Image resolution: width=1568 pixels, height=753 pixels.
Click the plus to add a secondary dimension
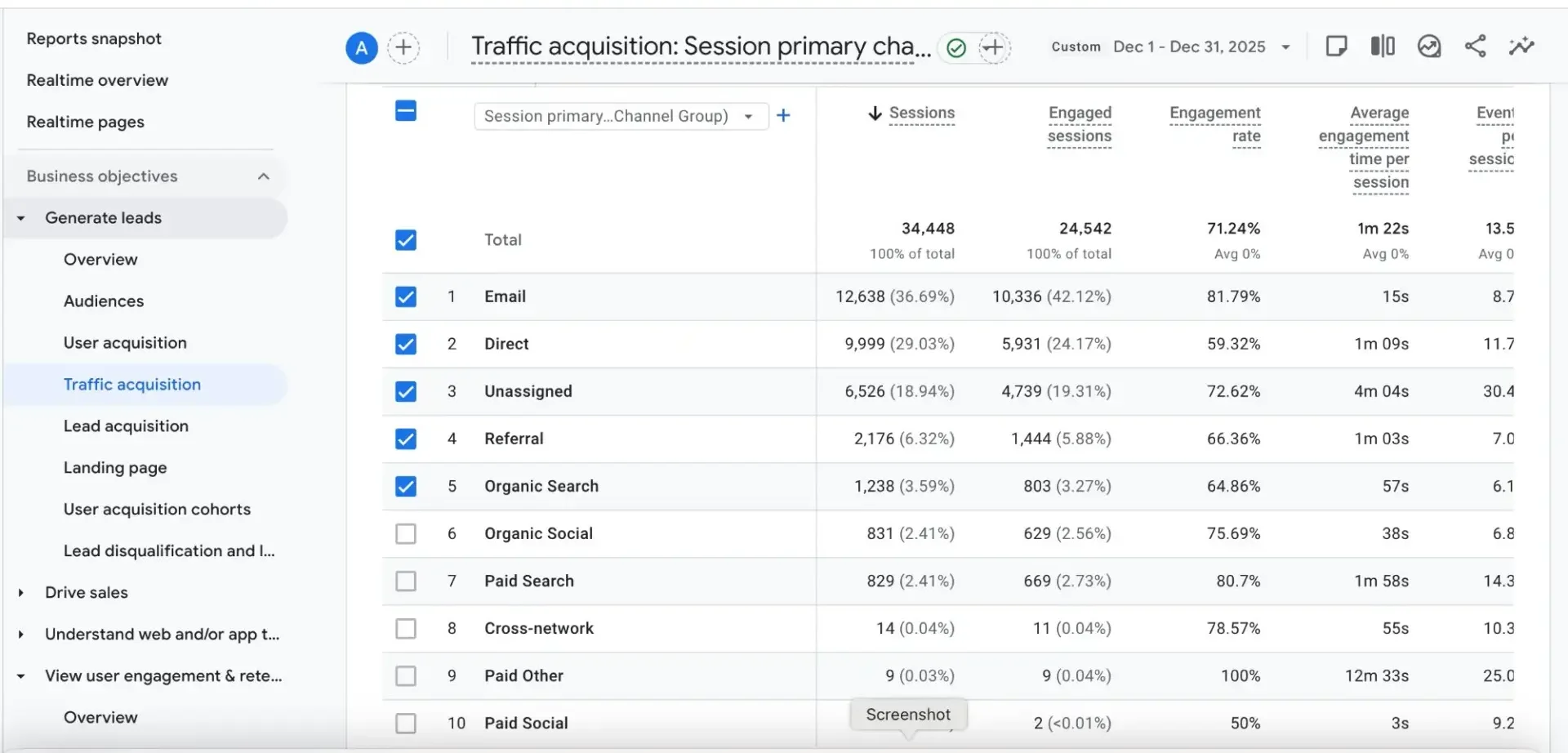click(x=783, y=115)
